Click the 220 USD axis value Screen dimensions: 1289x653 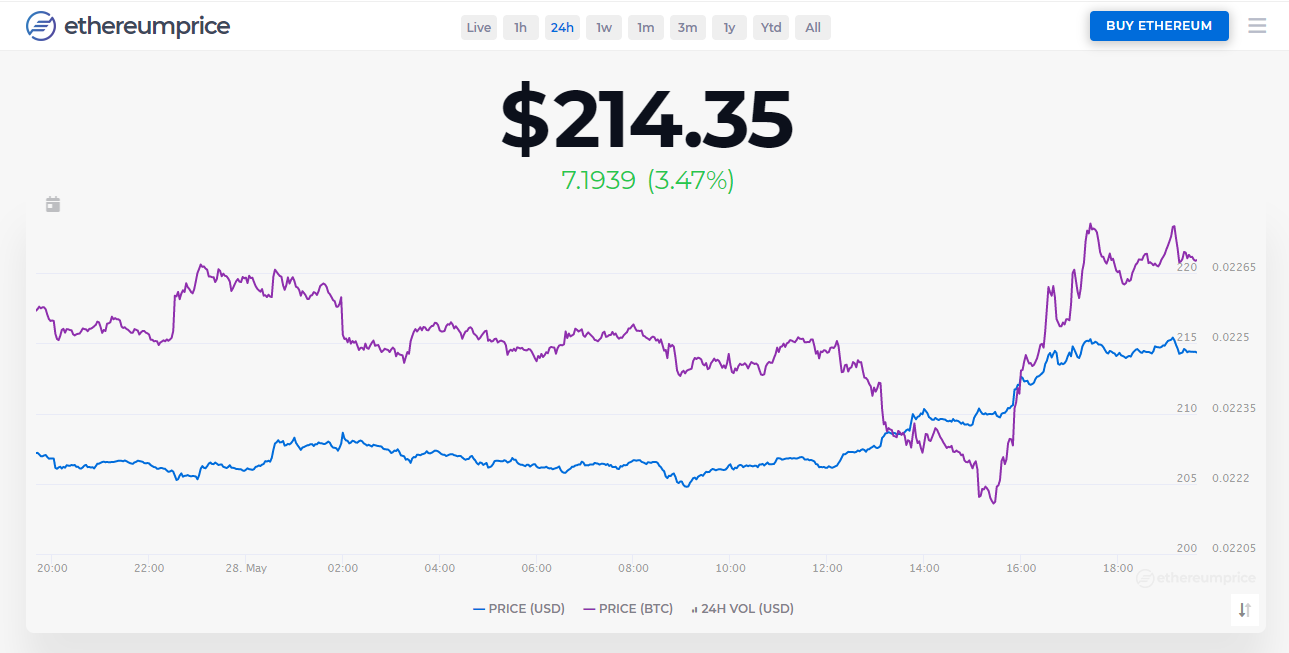tap(1187, 267)
